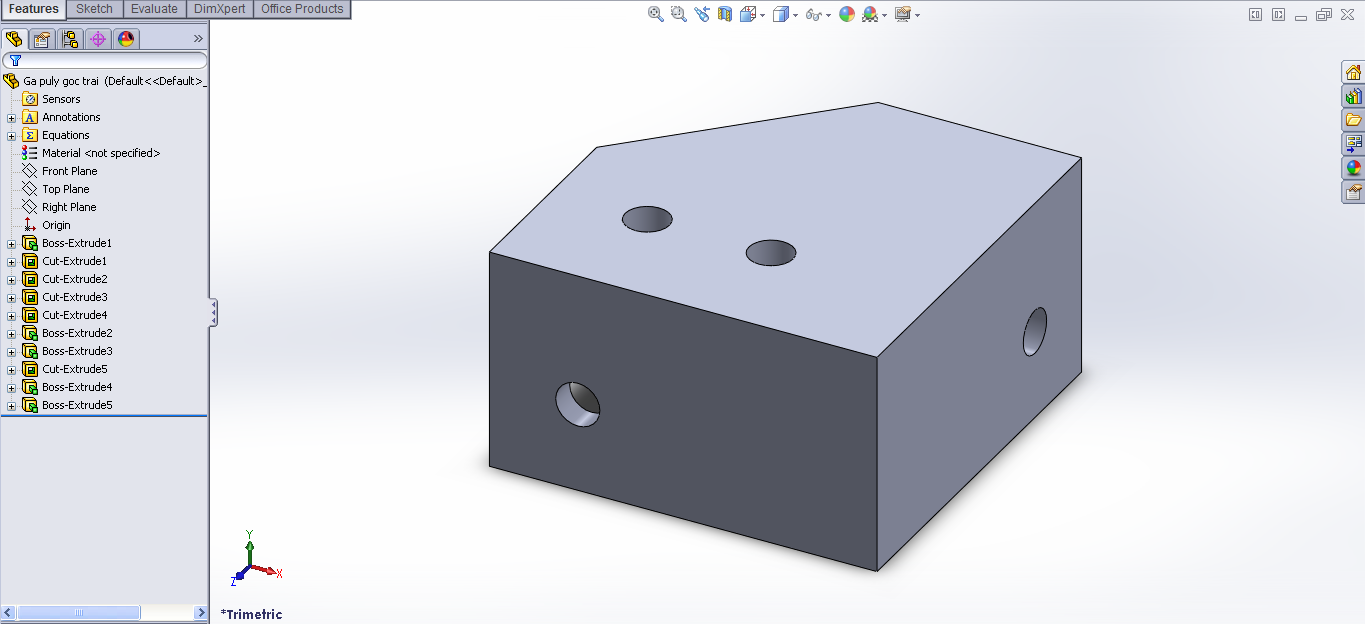Open the PropertyManager tab icon
The width and height of the screenshot is (1365, 624).
(42, 39)
